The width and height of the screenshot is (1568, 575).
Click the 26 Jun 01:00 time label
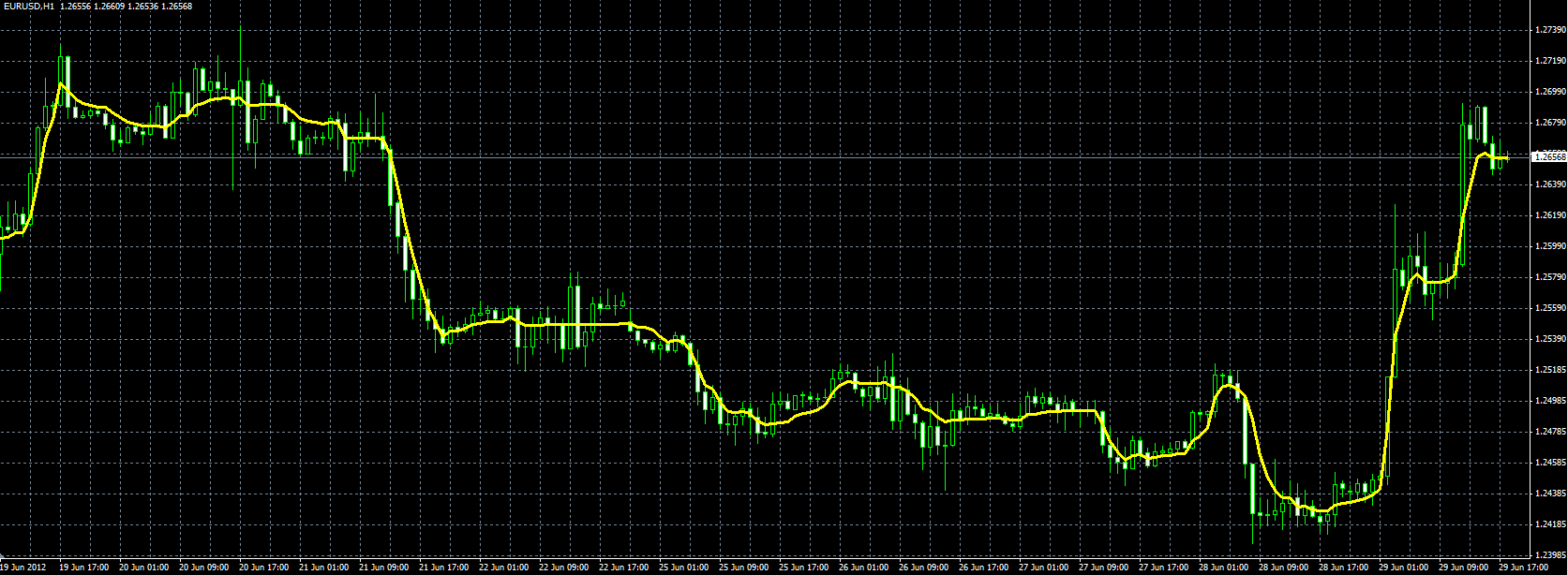[x=863, y=568]
